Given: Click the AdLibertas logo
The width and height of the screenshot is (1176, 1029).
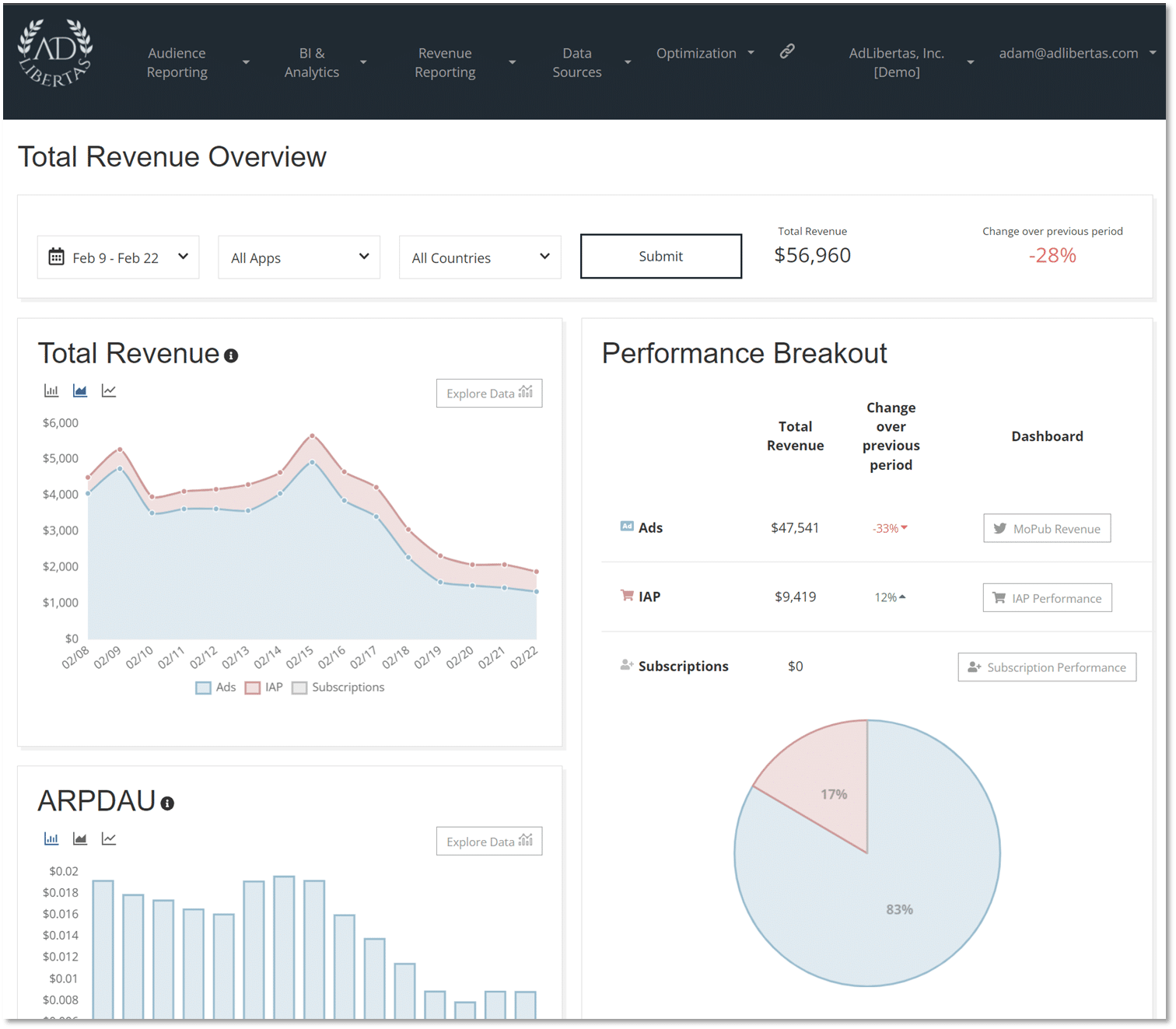Looking at the screenshot, I should click(55, 53).
